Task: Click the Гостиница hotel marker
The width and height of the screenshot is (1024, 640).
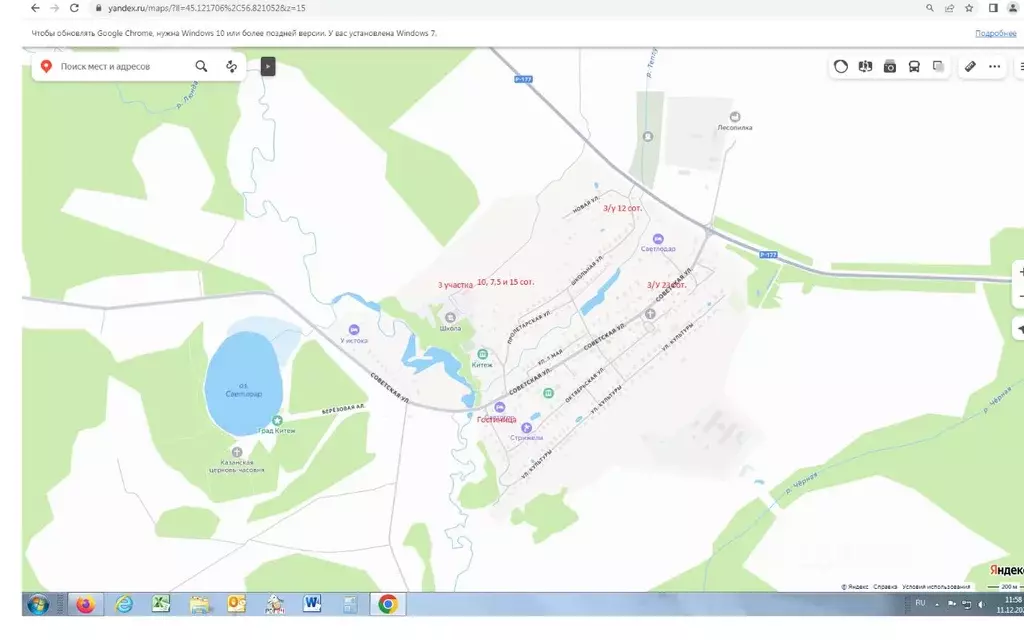Action: click(x=500, y=408)
